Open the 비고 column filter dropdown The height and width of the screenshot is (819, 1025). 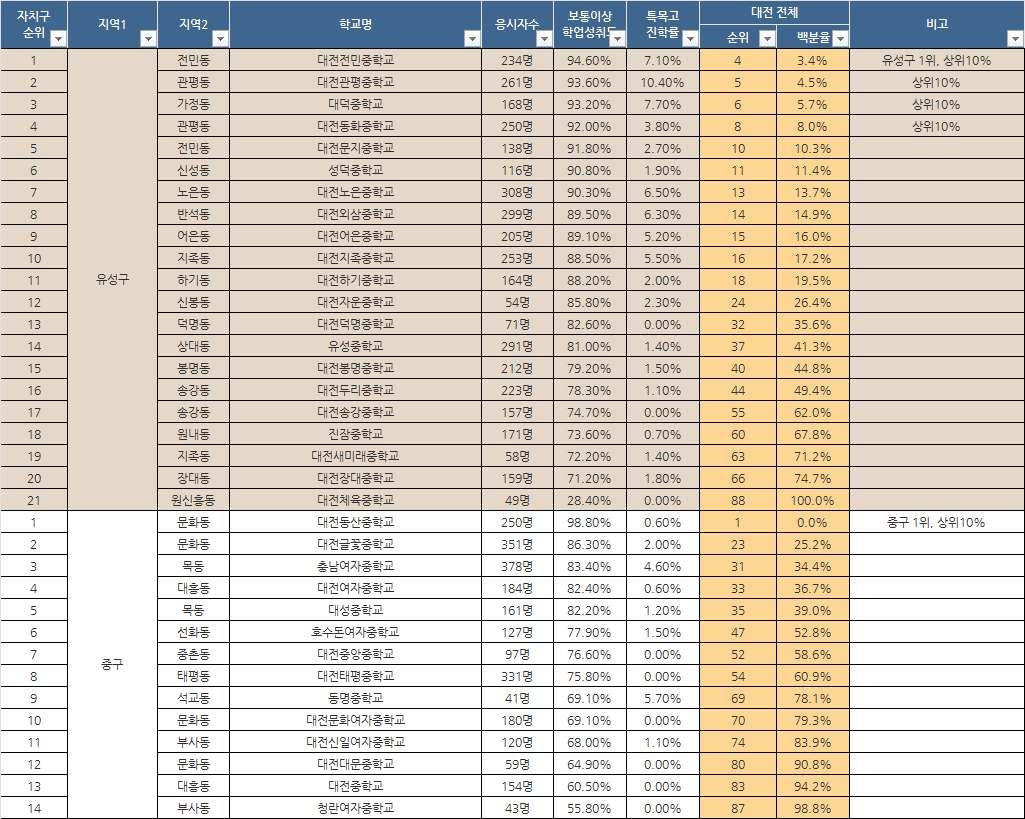(x=1015, y=39)
